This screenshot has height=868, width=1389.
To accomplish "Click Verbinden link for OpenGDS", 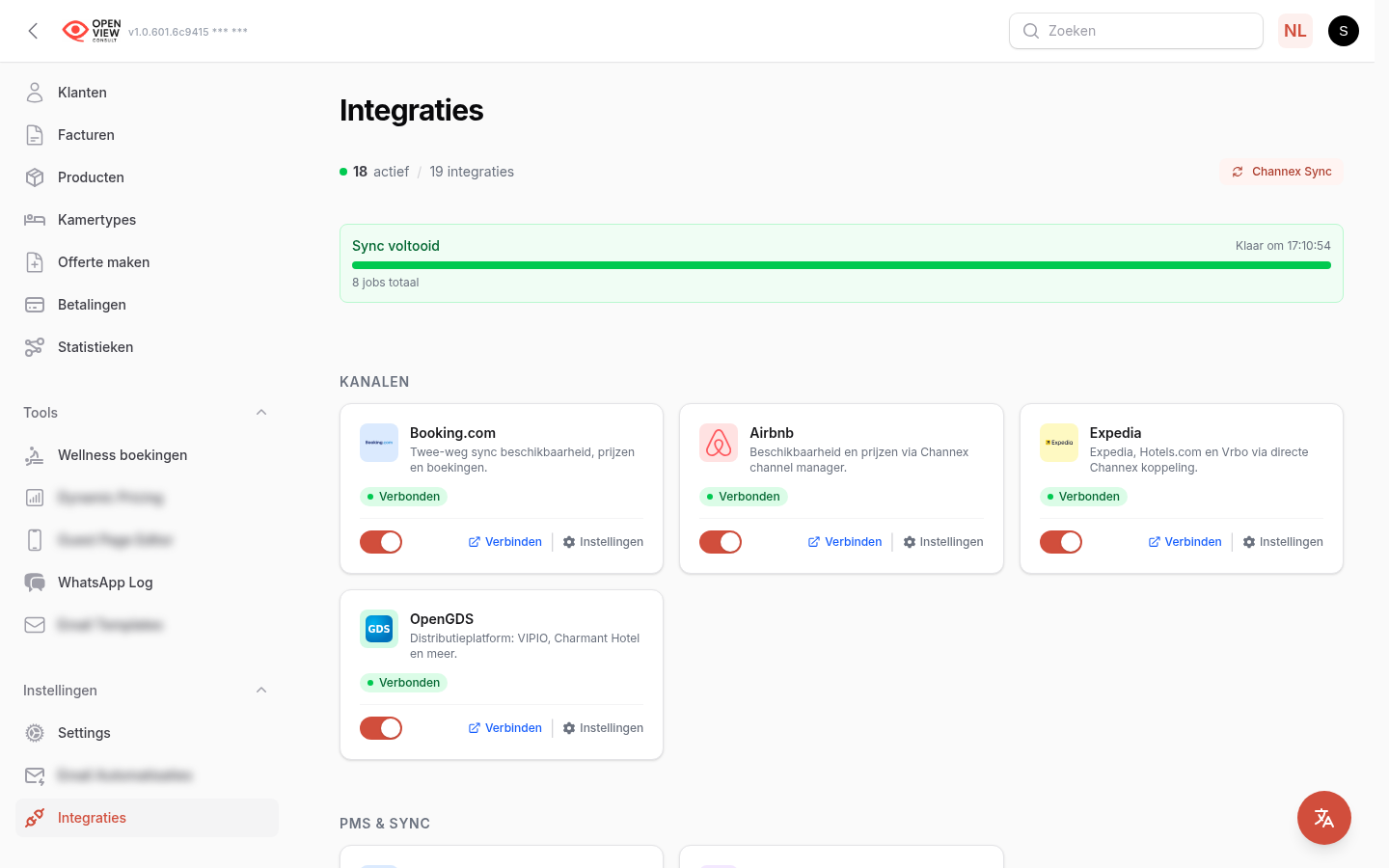I will pyautogui.click(x=505, y=728).
